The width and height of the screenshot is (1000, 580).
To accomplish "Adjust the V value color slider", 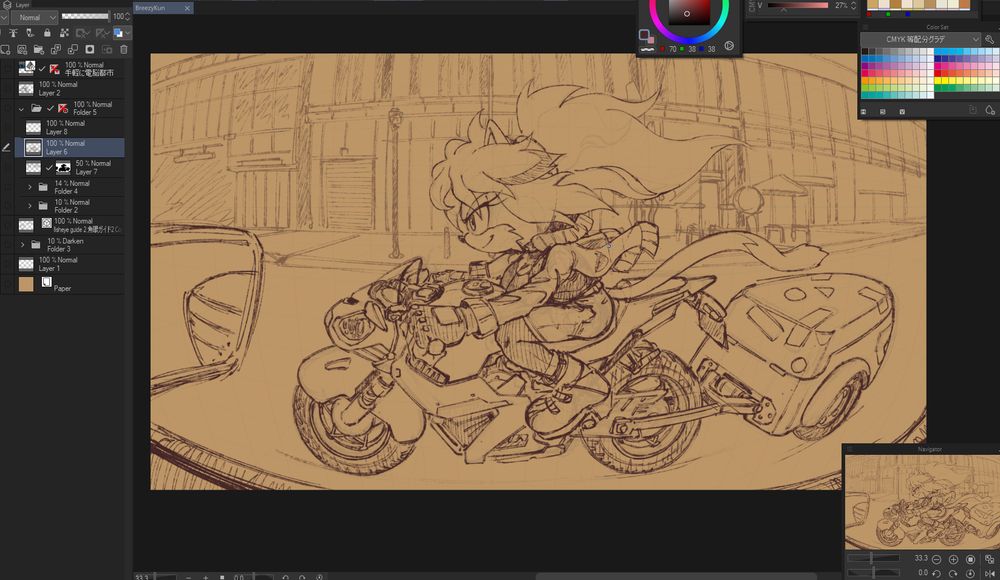I will pos(798,5).
